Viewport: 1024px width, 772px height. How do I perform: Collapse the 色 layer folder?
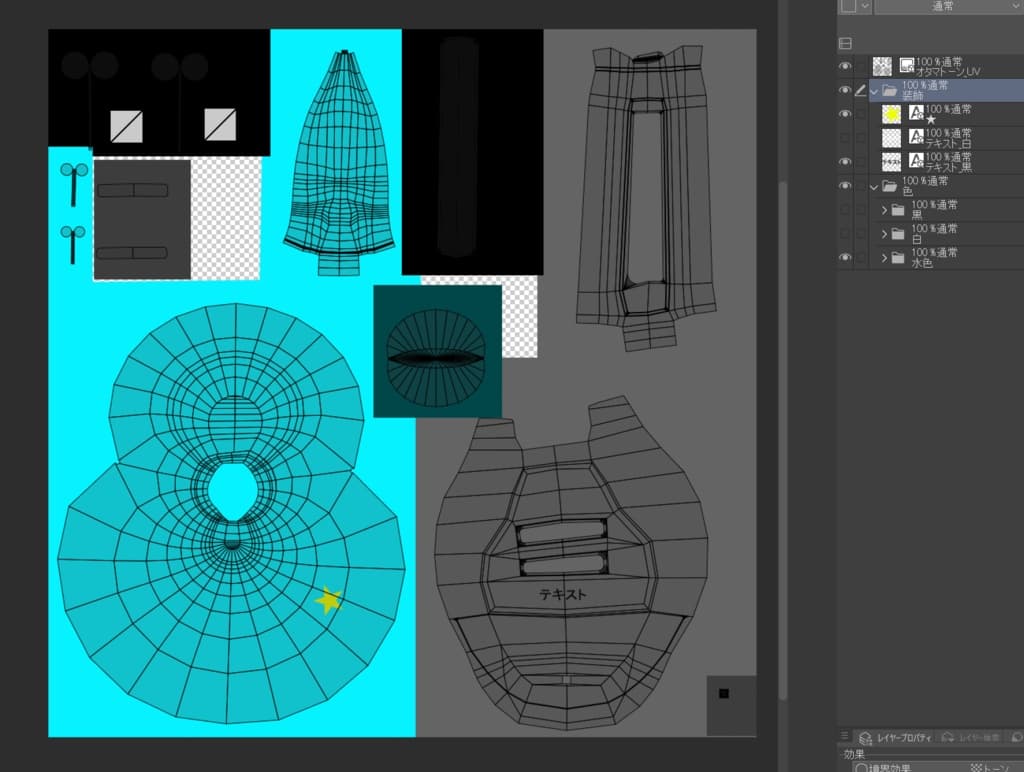(874, 186)
